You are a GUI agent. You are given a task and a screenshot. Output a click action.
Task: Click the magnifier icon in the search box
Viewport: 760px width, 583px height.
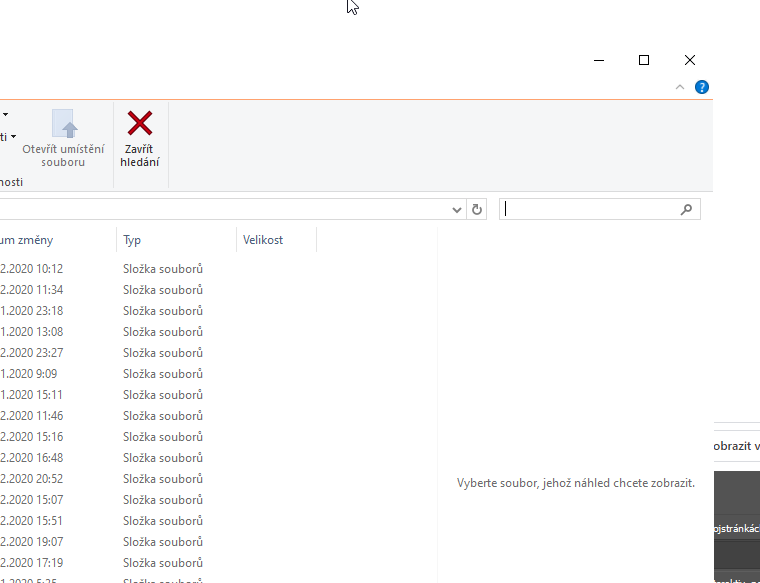tap(686, 209)
